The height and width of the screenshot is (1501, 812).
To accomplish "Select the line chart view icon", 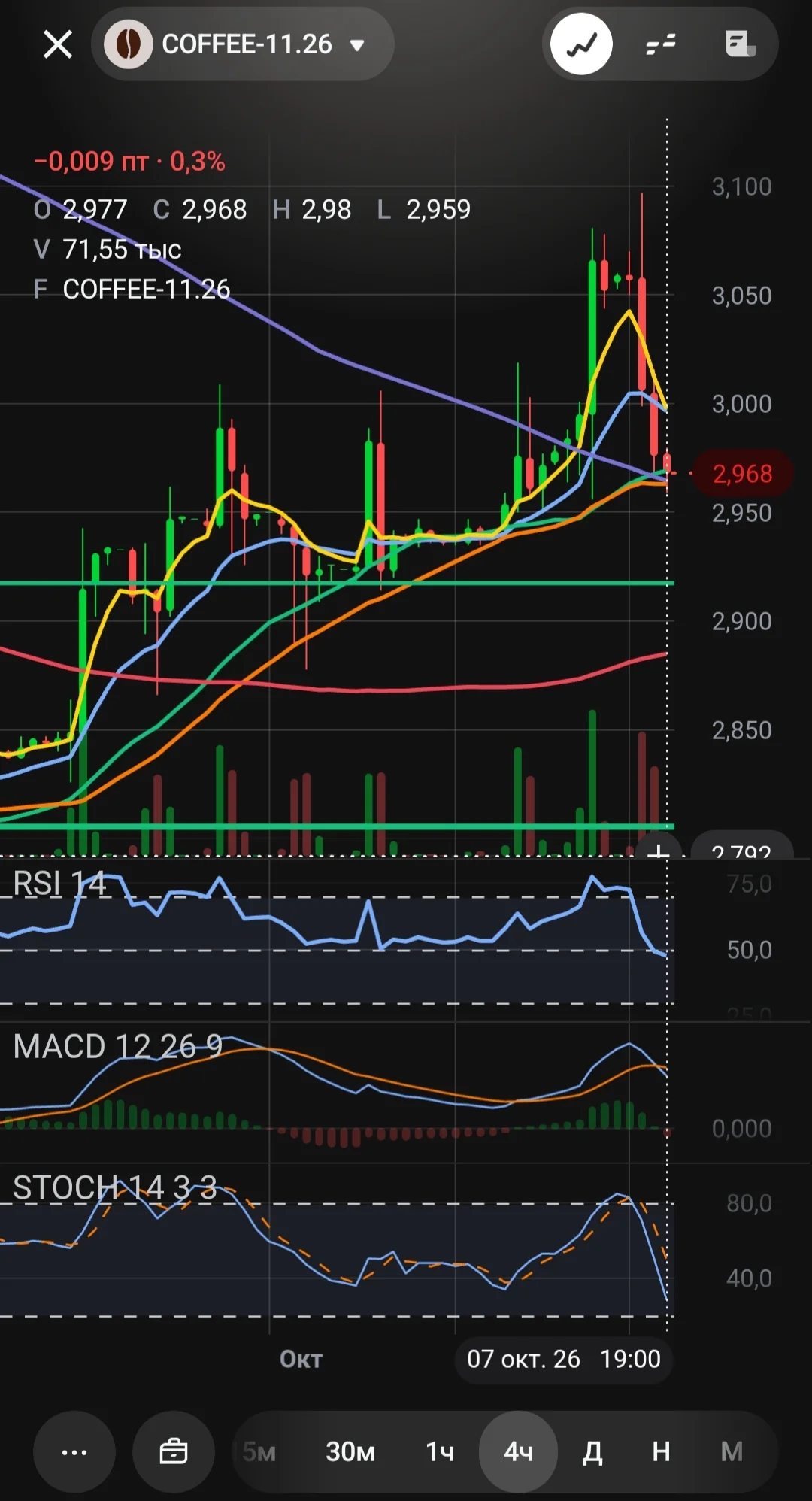I will [x=581, y=44].
